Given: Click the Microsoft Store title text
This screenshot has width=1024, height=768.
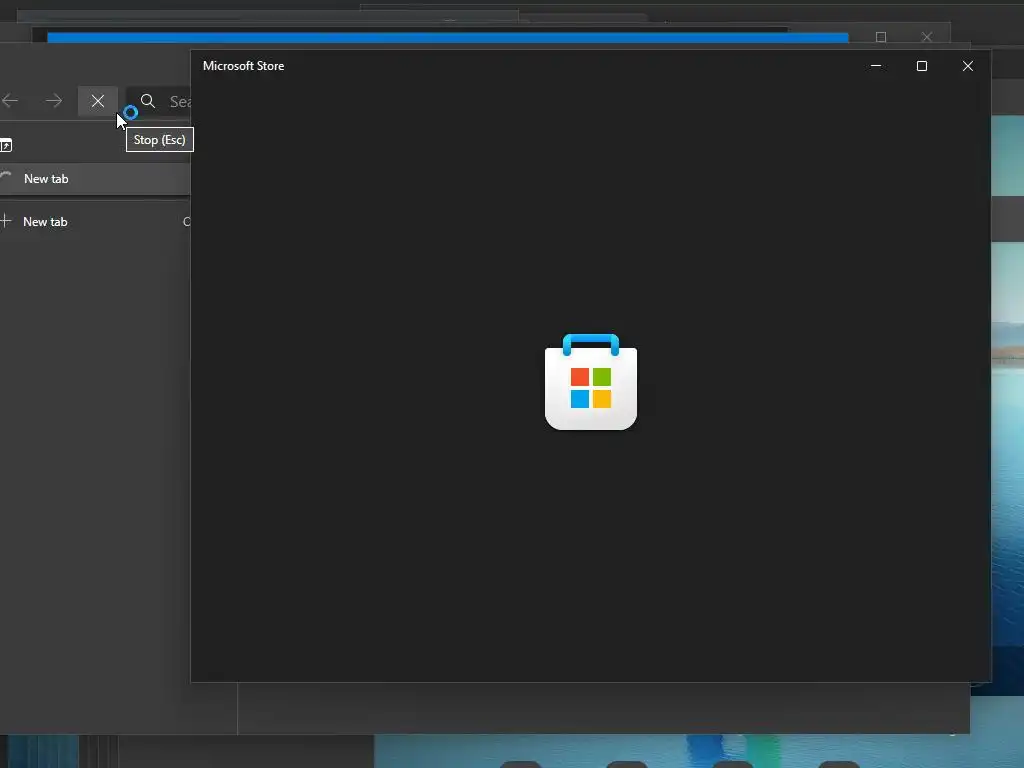Looking at the screenshot, I should (244, 66).
